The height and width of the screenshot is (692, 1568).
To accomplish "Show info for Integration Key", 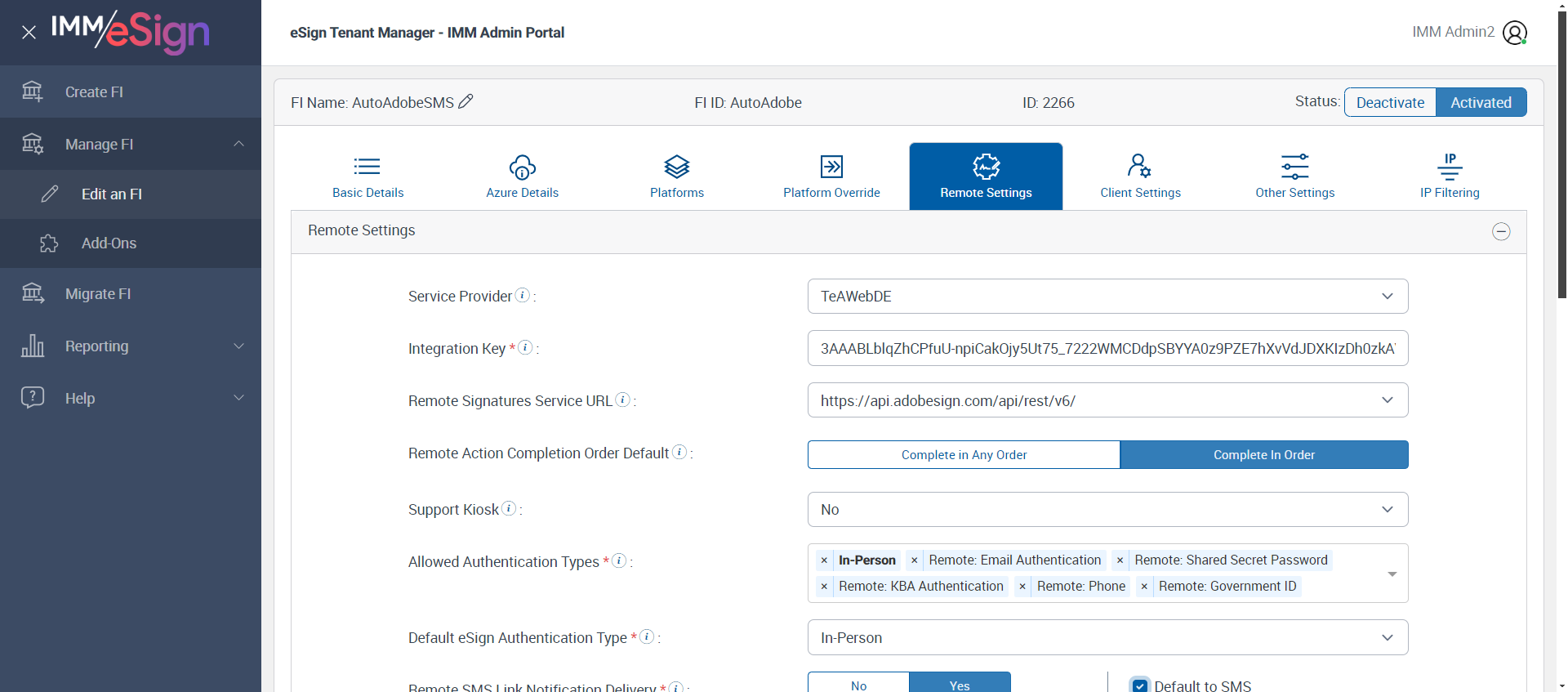I will (x=526, y=347).
